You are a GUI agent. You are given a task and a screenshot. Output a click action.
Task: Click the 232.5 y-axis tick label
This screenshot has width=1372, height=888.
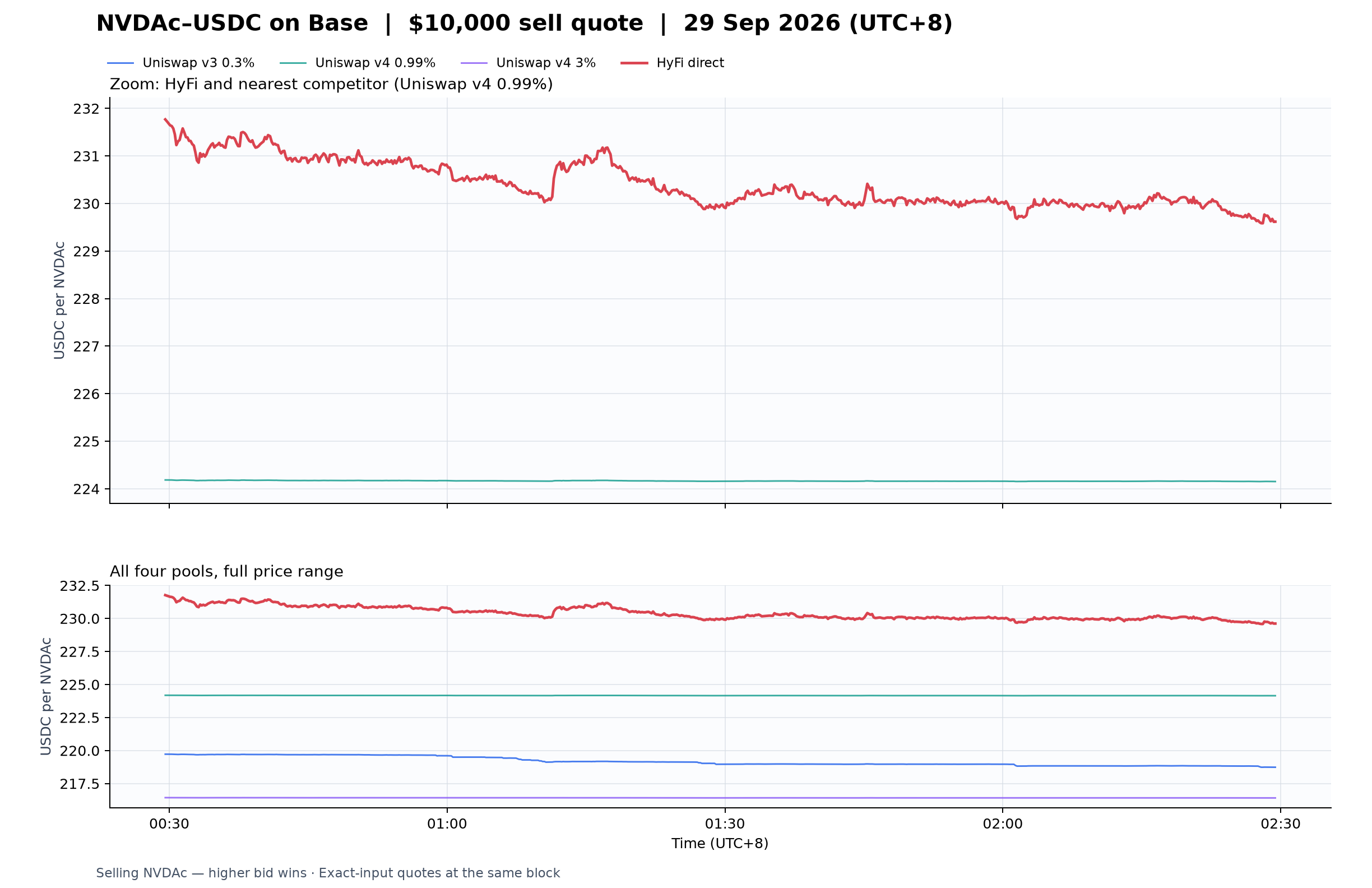80,586
